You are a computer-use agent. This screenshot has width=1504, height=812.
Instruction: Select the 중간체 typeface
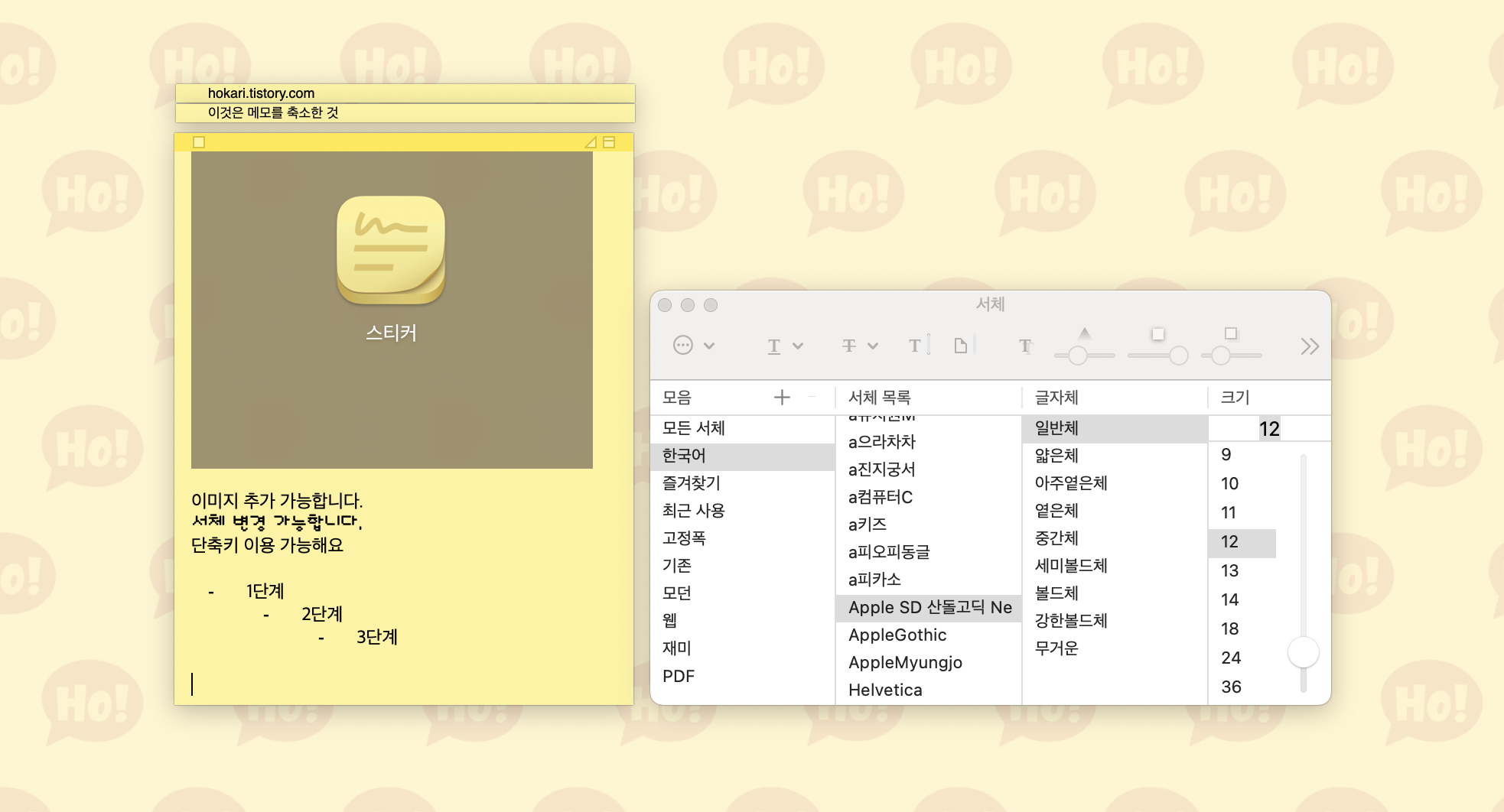[1115, 538]
